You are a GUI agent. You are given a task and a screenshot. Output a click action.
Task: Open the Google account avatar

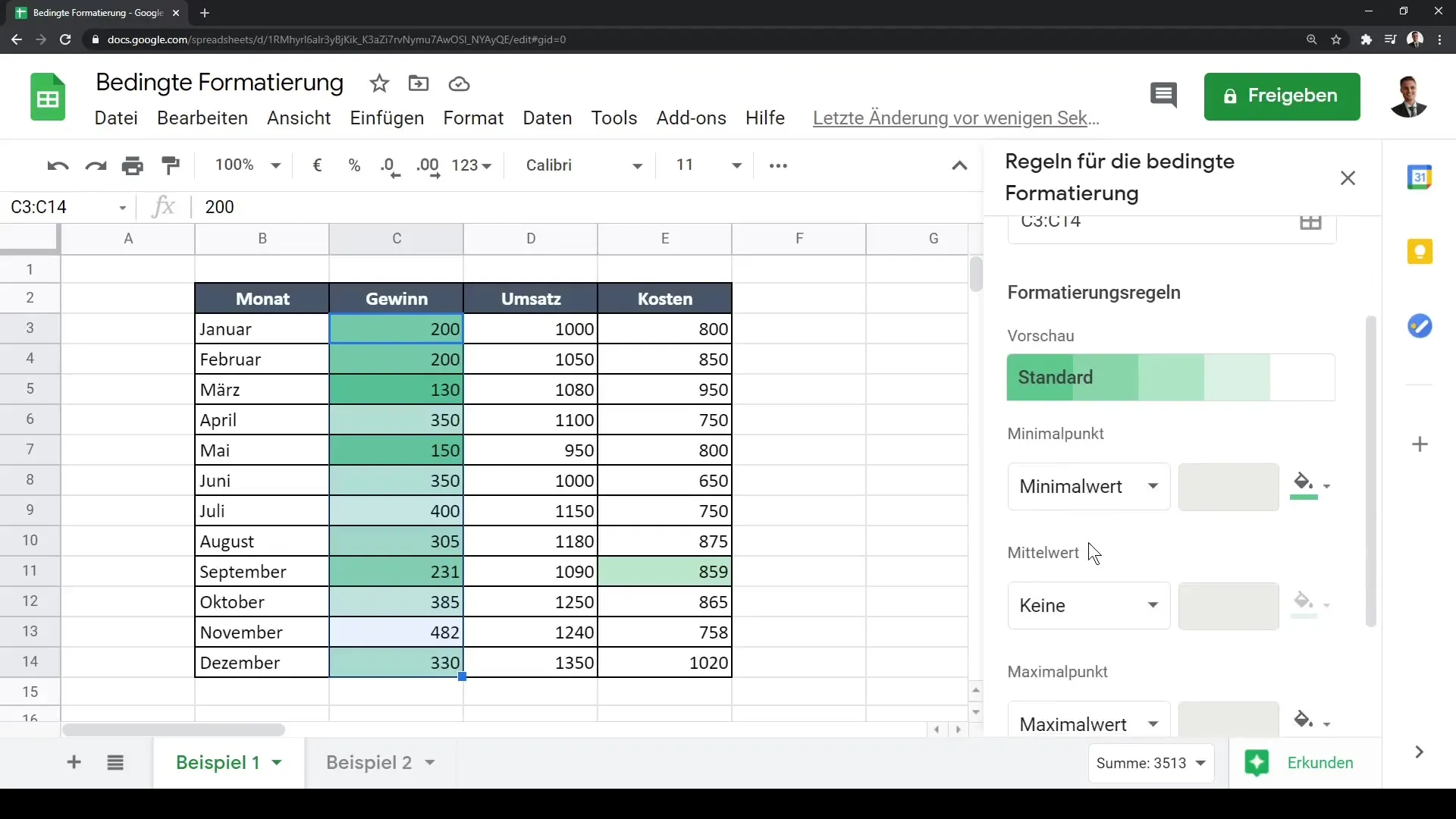click(x=1409, y=96)
